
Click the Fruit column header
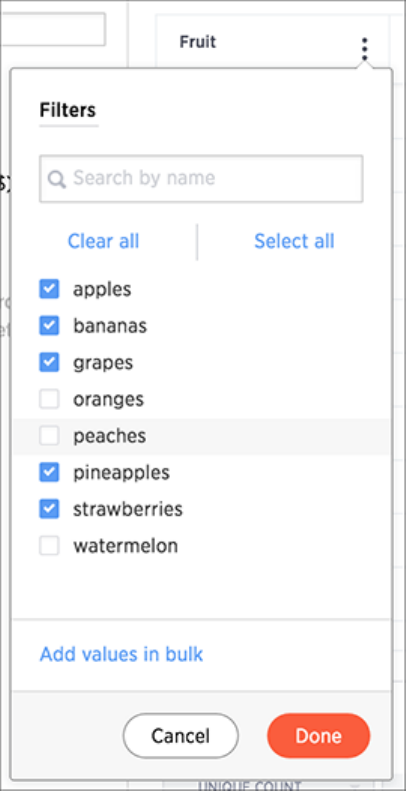coord(198,42)
